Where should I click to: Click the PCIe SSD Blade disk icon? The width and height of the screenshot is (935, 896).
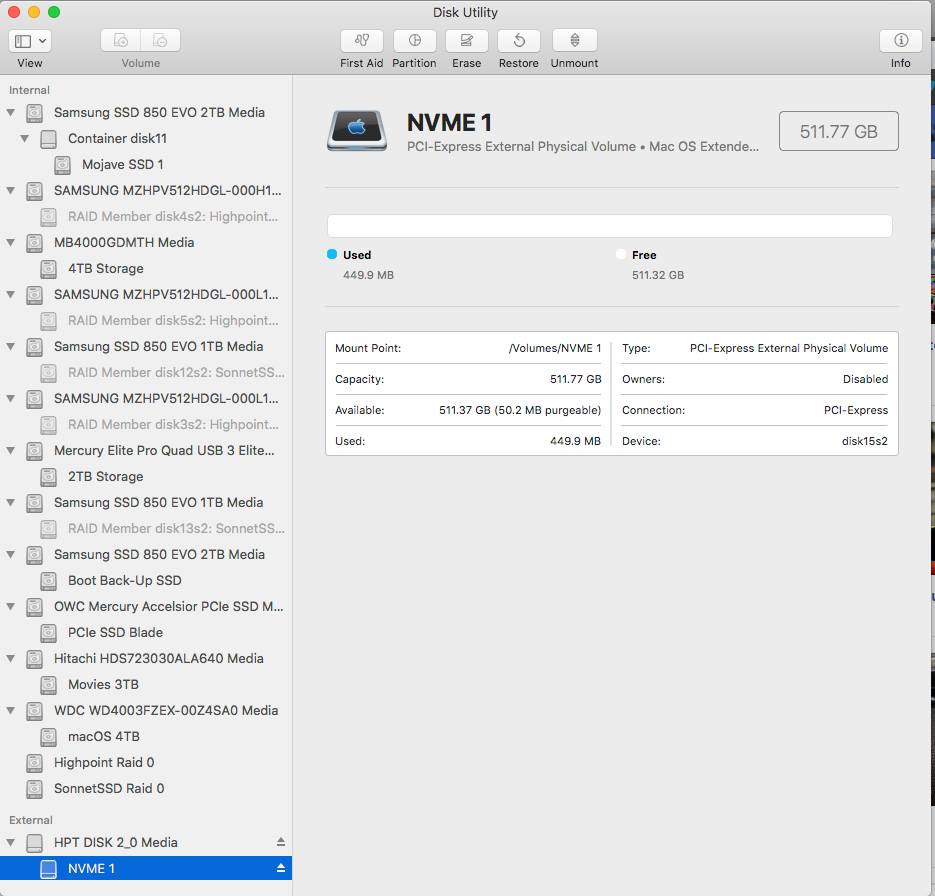(48, 633)
